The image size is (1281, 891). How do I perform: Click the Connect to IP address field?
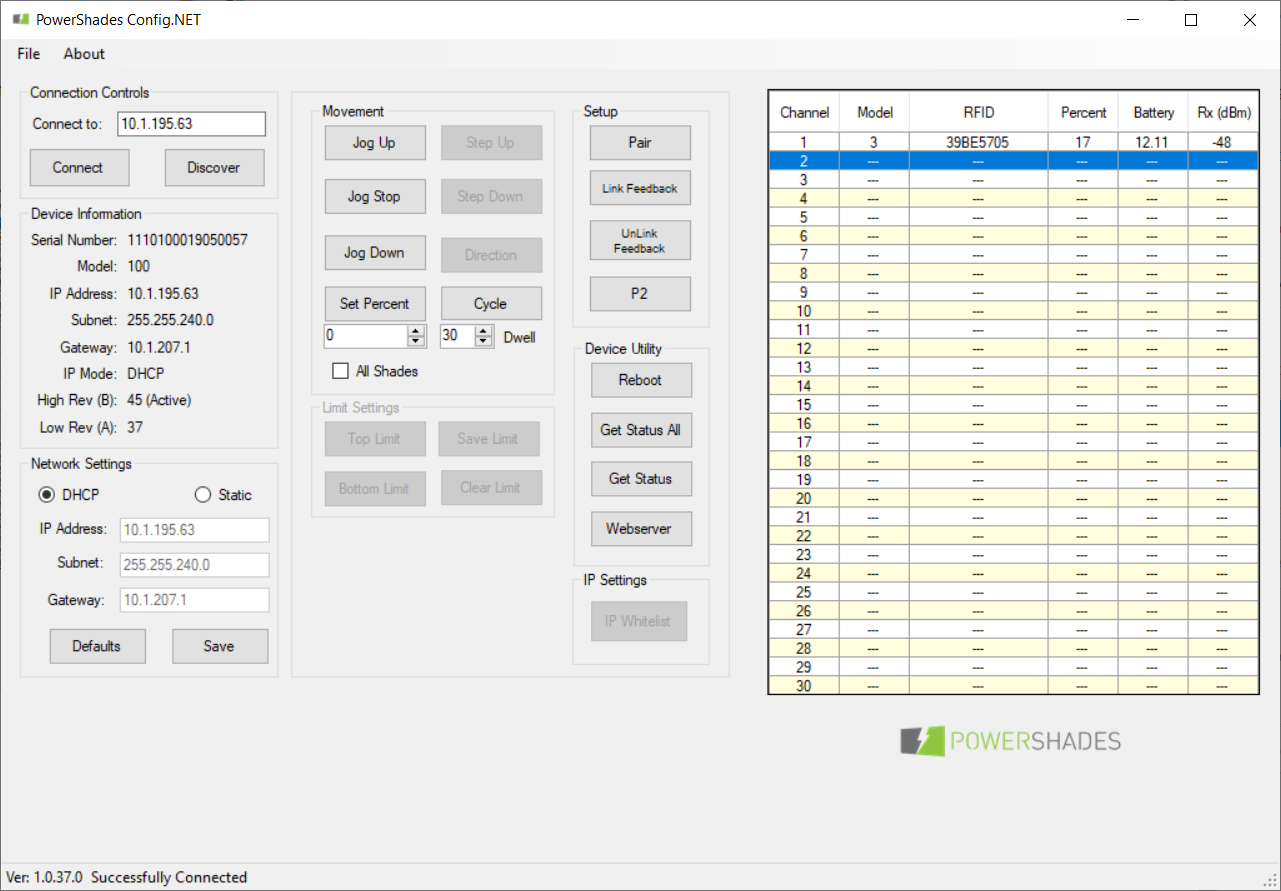191,124
